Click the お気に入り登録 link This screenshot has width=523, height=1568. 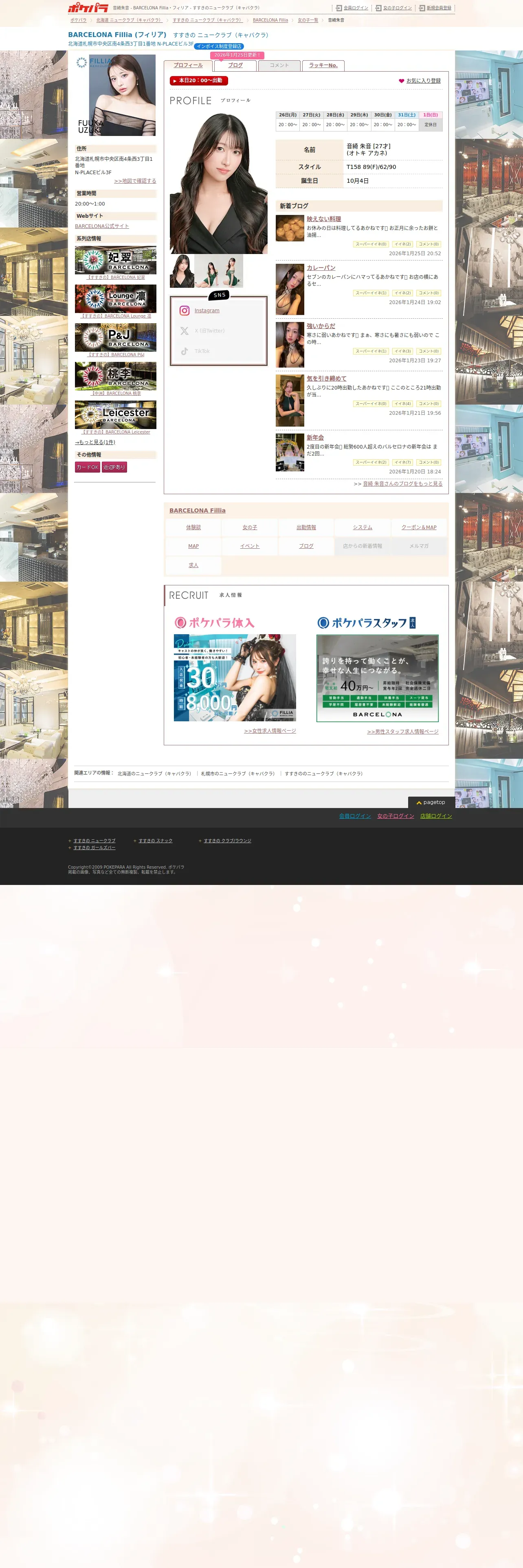pos(423,81)
